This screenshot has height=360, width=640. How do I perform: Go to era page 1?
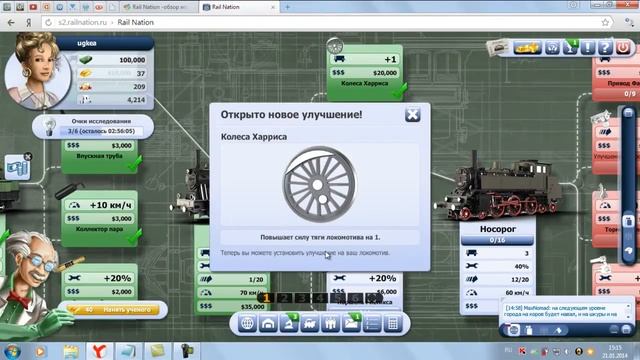[266, 298]
